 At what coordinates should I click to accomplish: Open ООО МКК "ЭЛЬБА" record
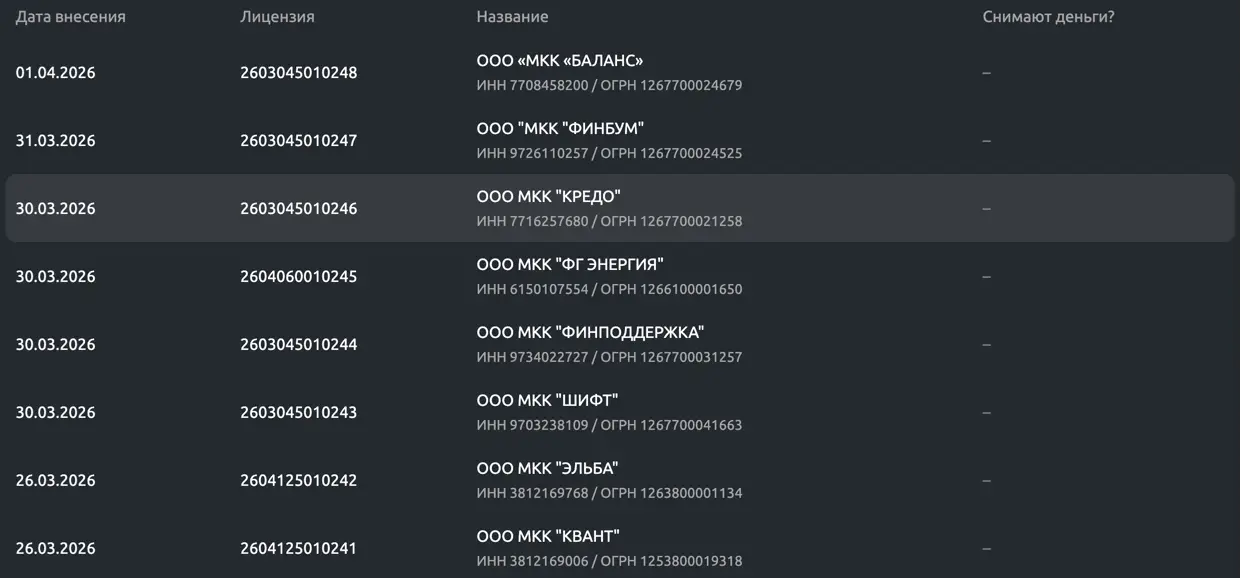point(547,469)
